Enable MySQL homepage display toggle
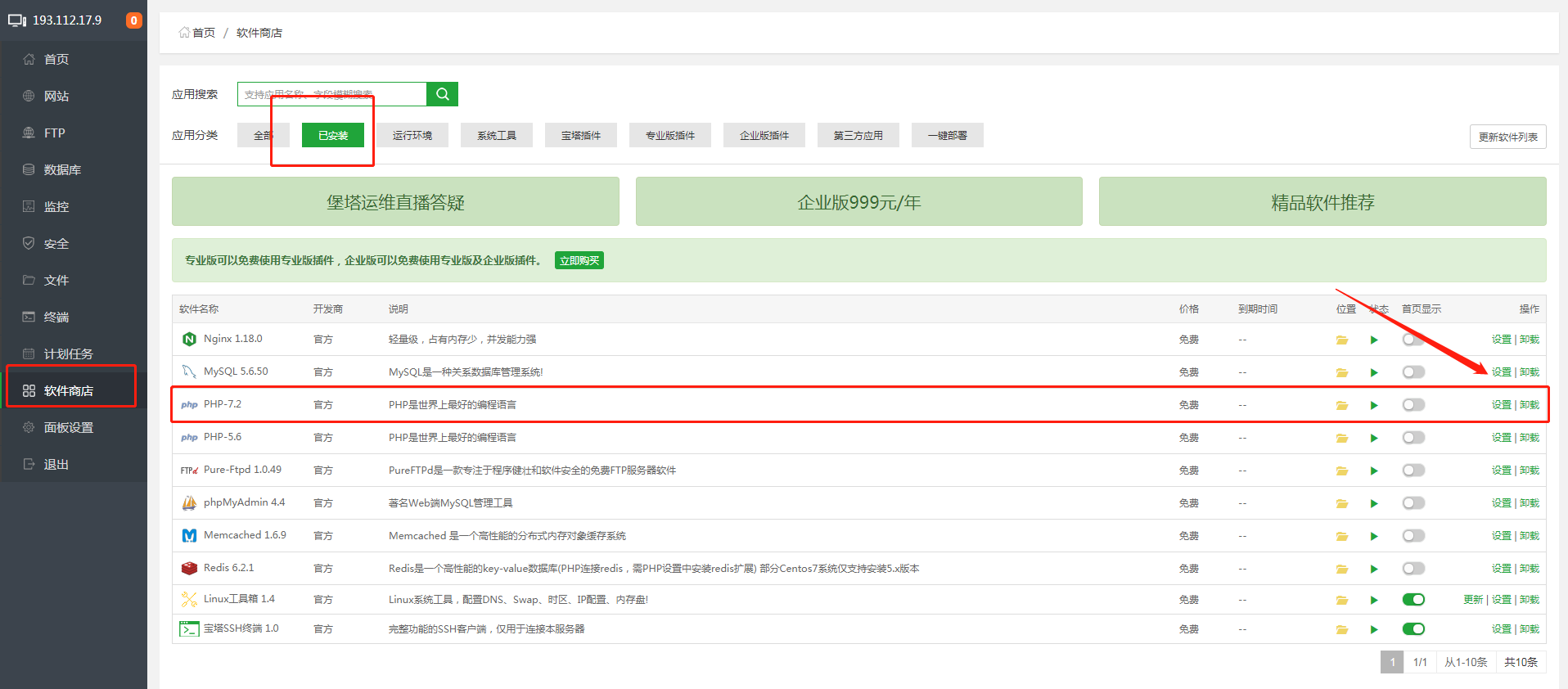The height and width of the screenshot is (689, 1568). click(x=1413, y=372)
